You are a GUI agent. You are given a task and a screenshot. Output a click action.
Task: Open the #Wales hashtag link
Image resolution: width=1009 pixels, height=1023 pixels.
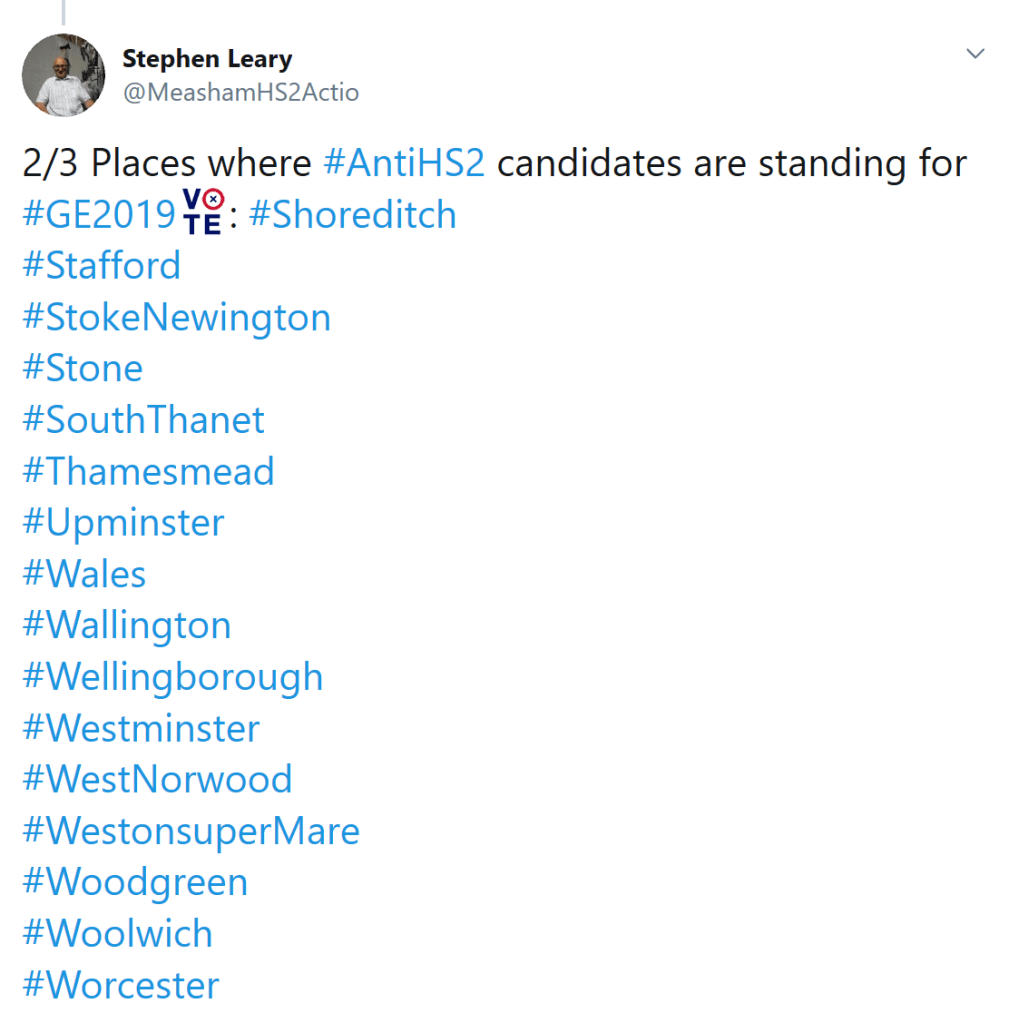click(x=84, y=574)
